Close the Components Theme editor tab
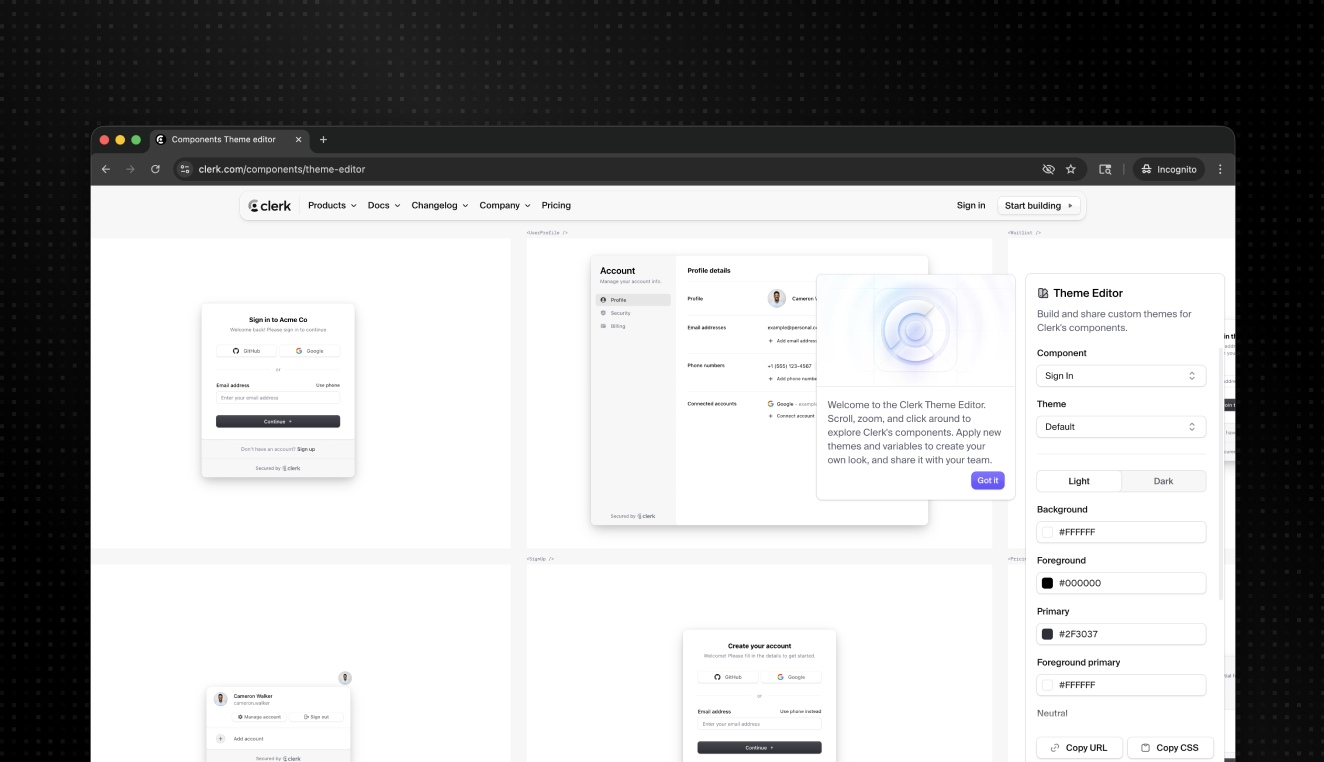This screenshot has width=1324, height=762. click(x=298, y=140)
